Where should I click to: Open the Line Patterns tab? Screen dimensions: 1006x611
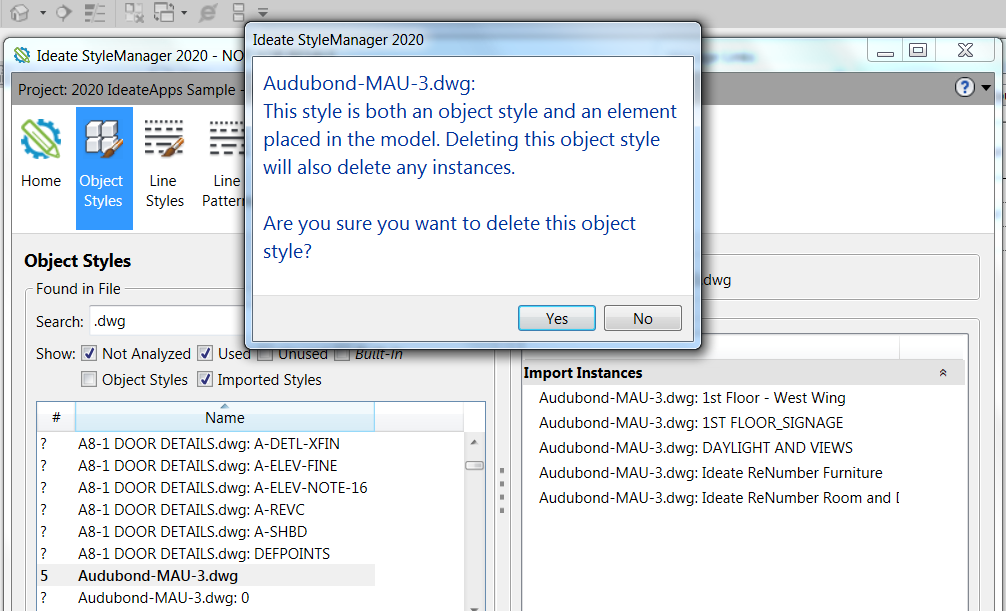pyautogui.click(x=224, y=164)
